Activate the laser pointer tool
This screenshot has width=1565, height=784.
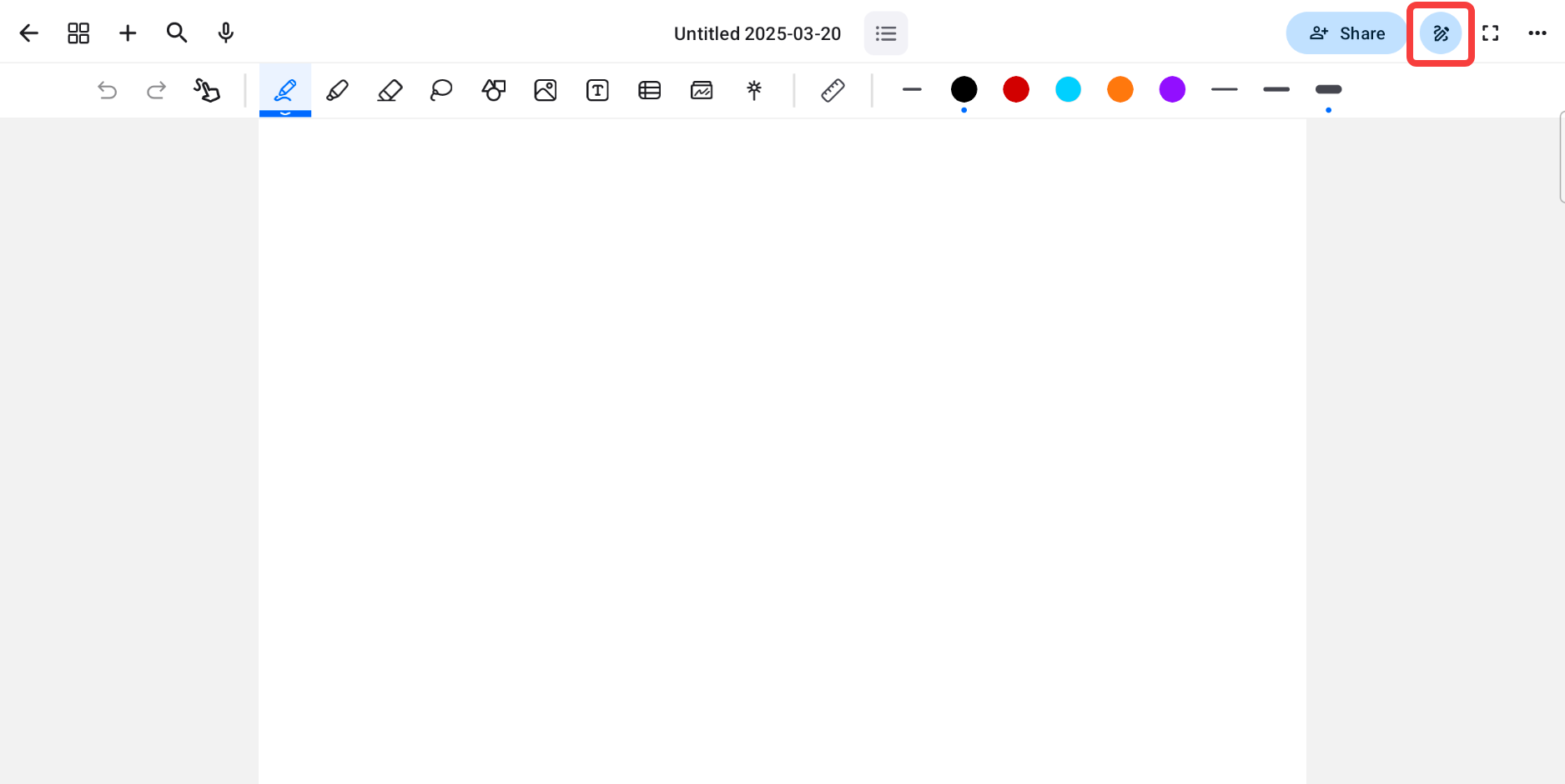(754, 89)
